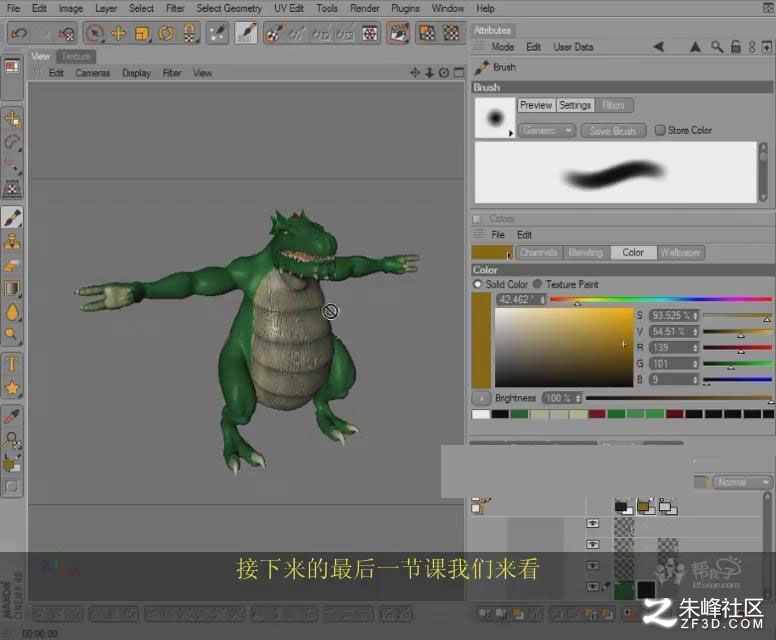Select the Solid Color radio button
The height and width of the screenshot is (640, 776).
[477, 284]
